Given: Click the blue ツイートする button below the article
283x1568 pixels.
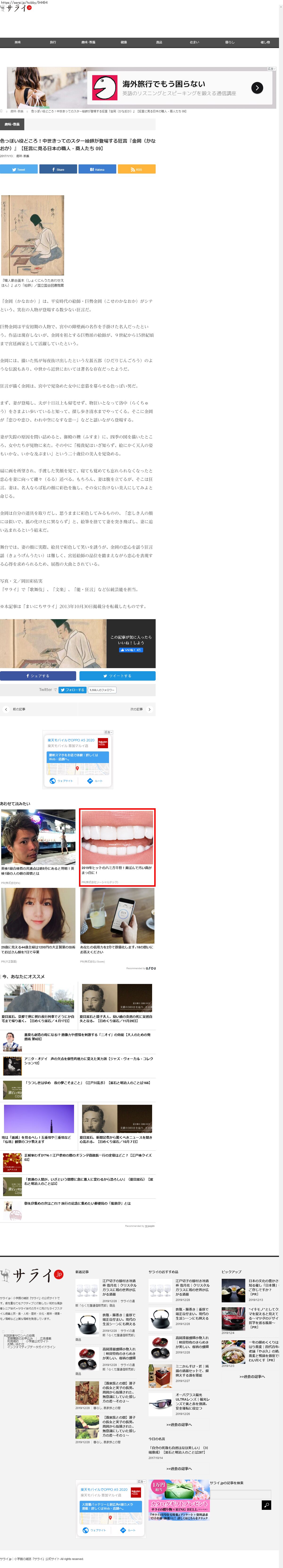Looking at the screenshot, I should pyautogui.click(x=117, y=676).
